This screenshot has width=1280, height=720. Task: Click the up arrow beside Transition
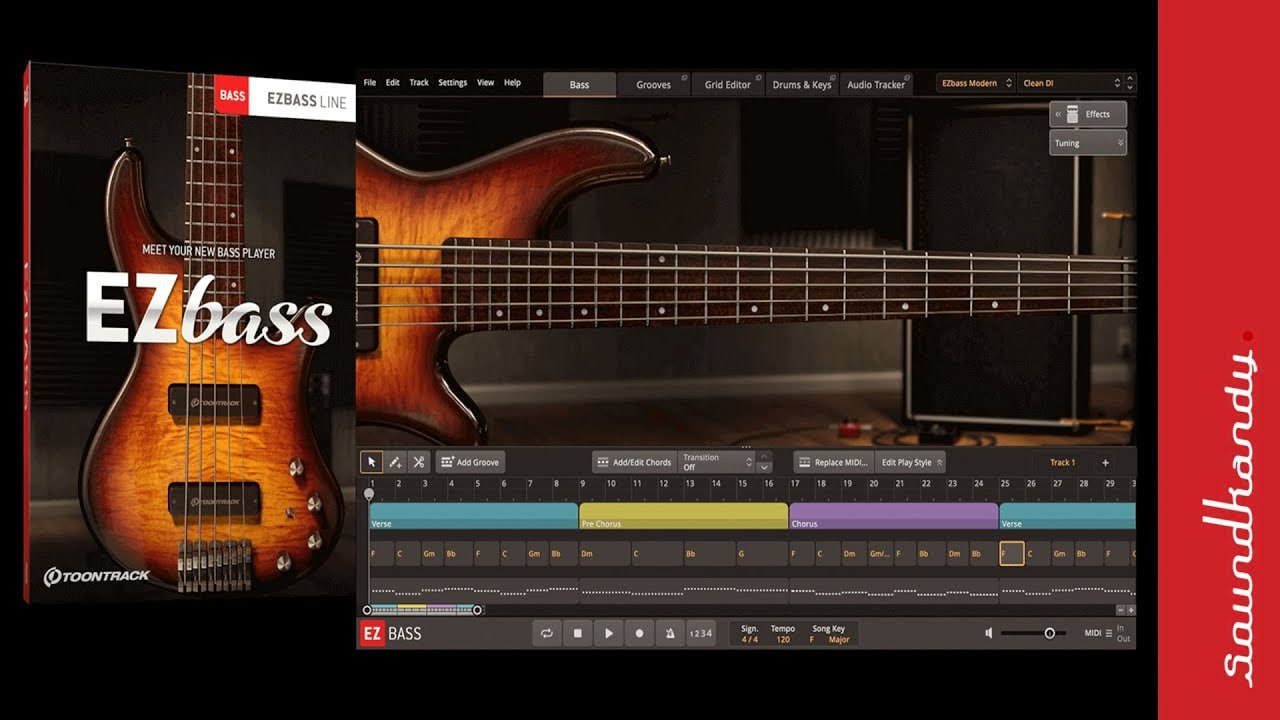click(765, 456)
